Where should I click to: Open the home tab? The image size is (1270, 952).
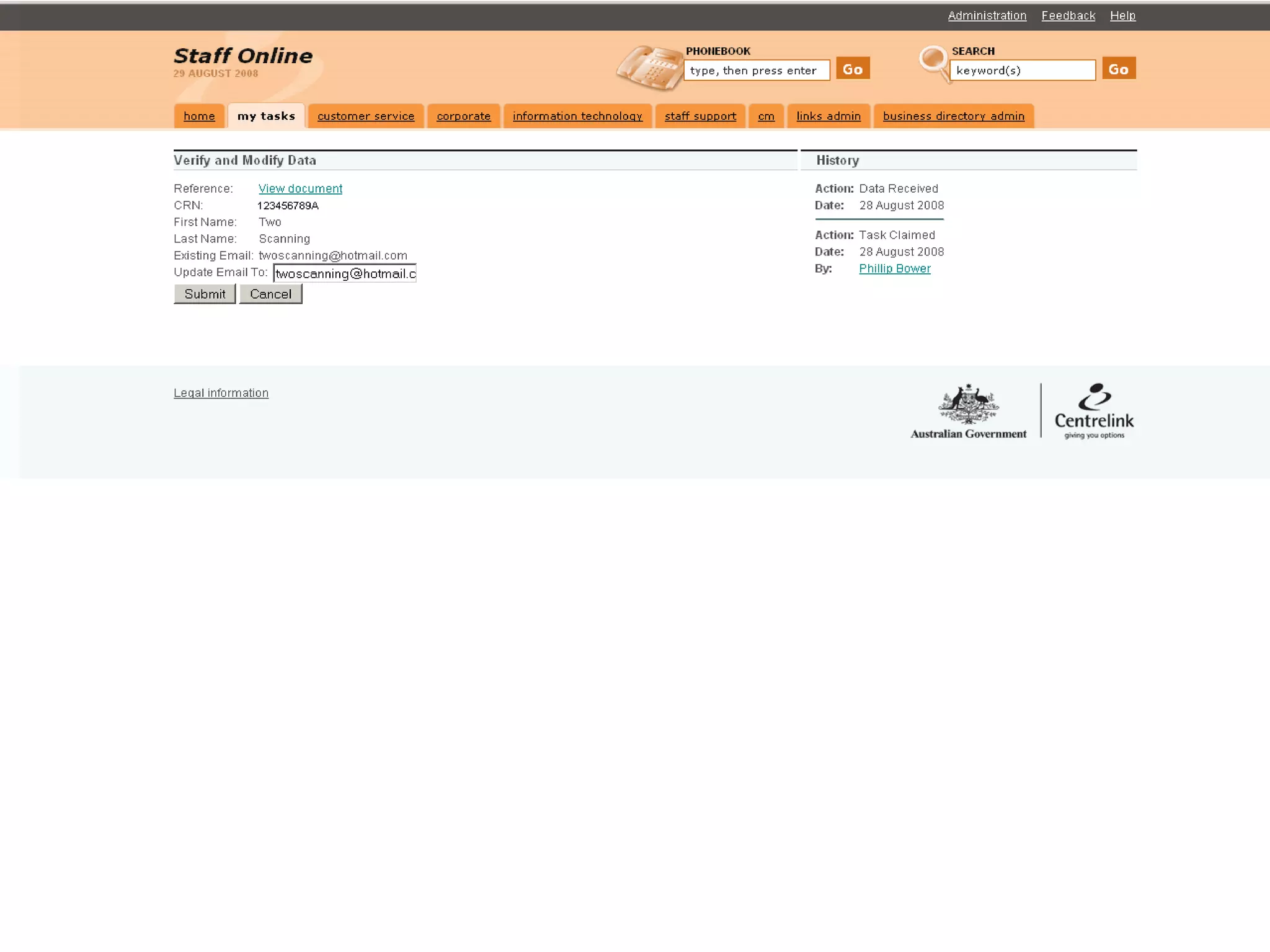199,116
